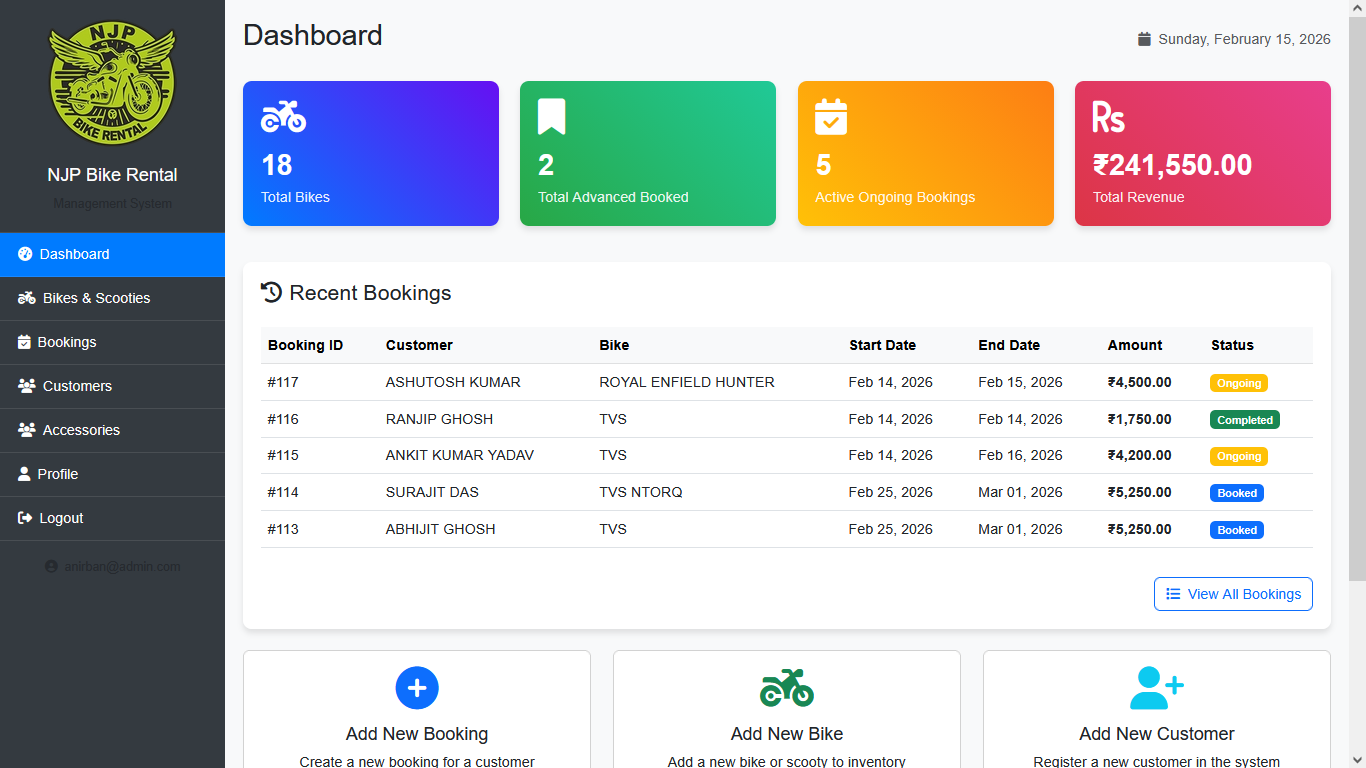
Task: Click the bookmark icon on Total Advanced Booked card
Action: [553, 116]
